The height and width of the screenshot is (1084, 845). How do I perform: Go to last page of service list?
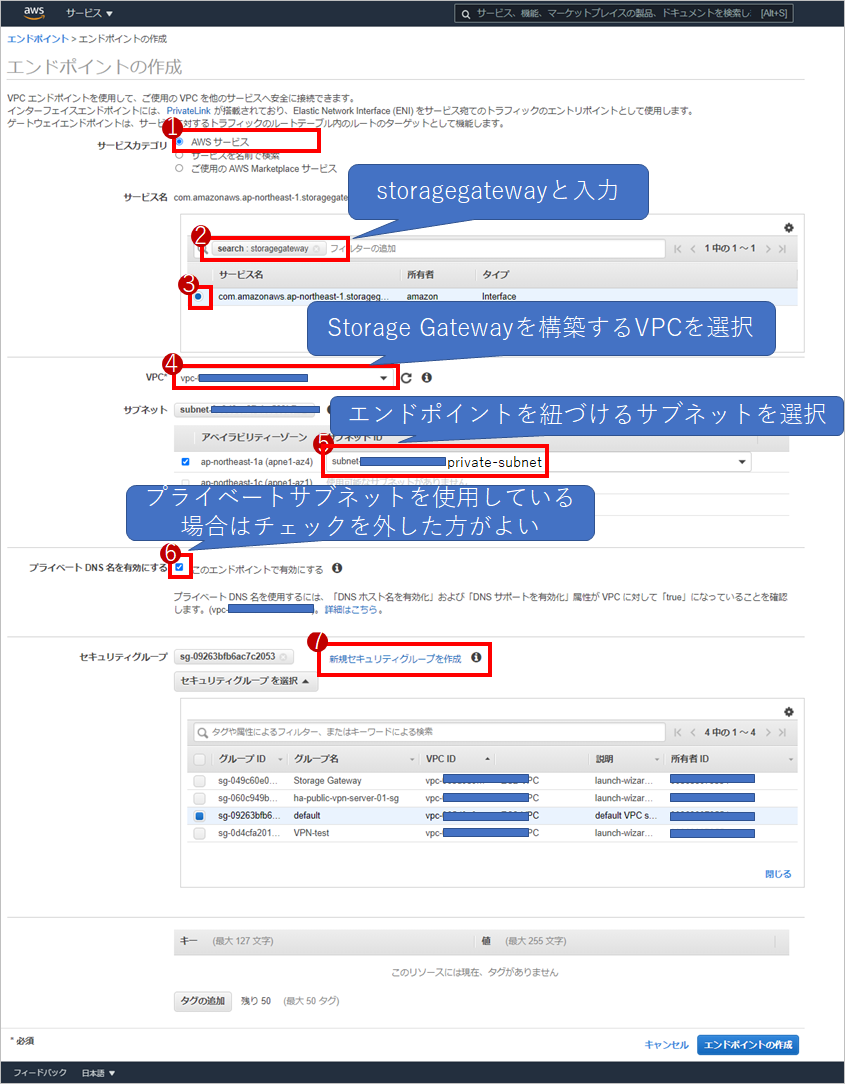coord(782,249)
